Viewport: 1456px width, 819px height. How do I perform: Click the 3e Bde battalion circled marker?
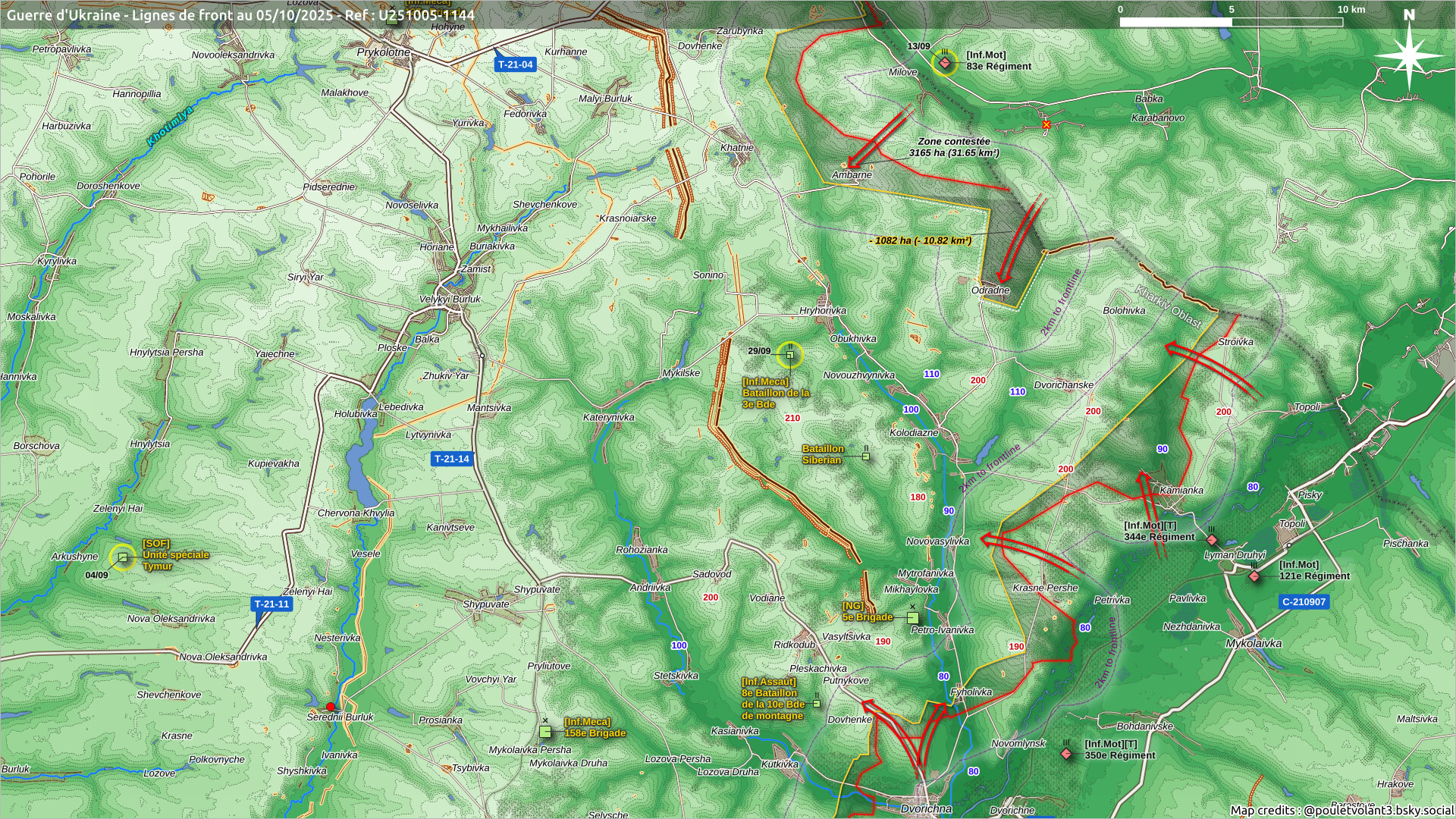coord(789,355)
